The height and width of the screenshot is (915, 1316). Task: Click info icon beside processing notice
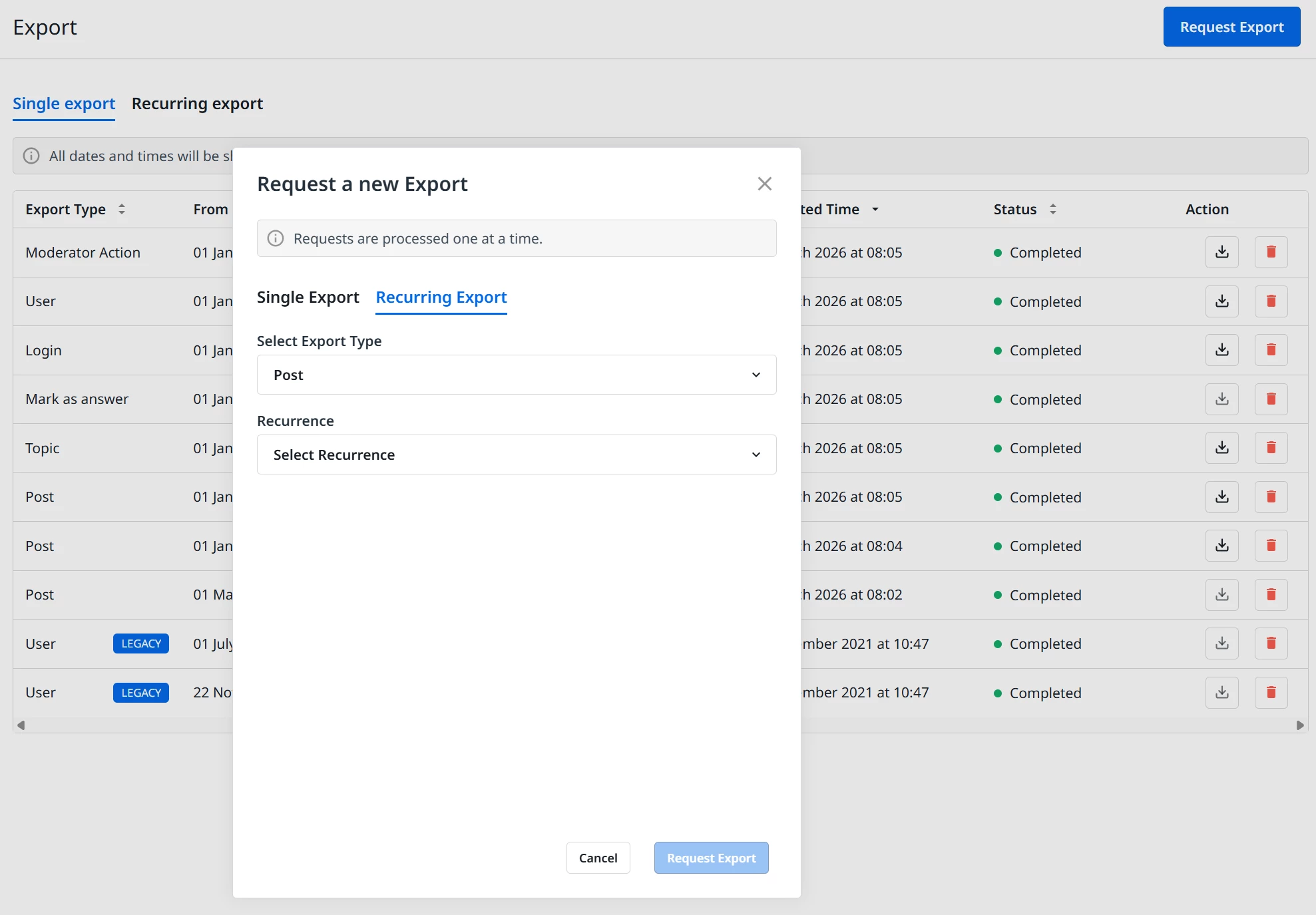click(276, 238)
